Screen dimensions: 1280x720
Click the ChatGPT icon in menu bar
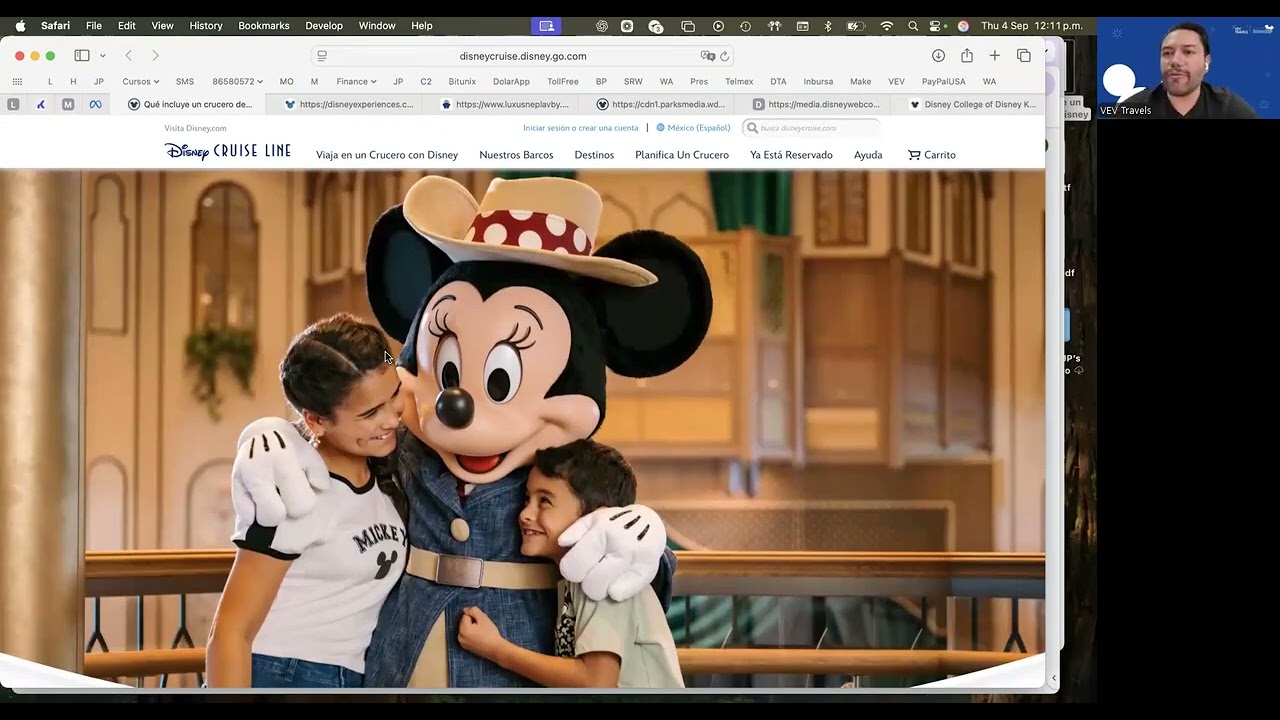(x=602, y=26)
